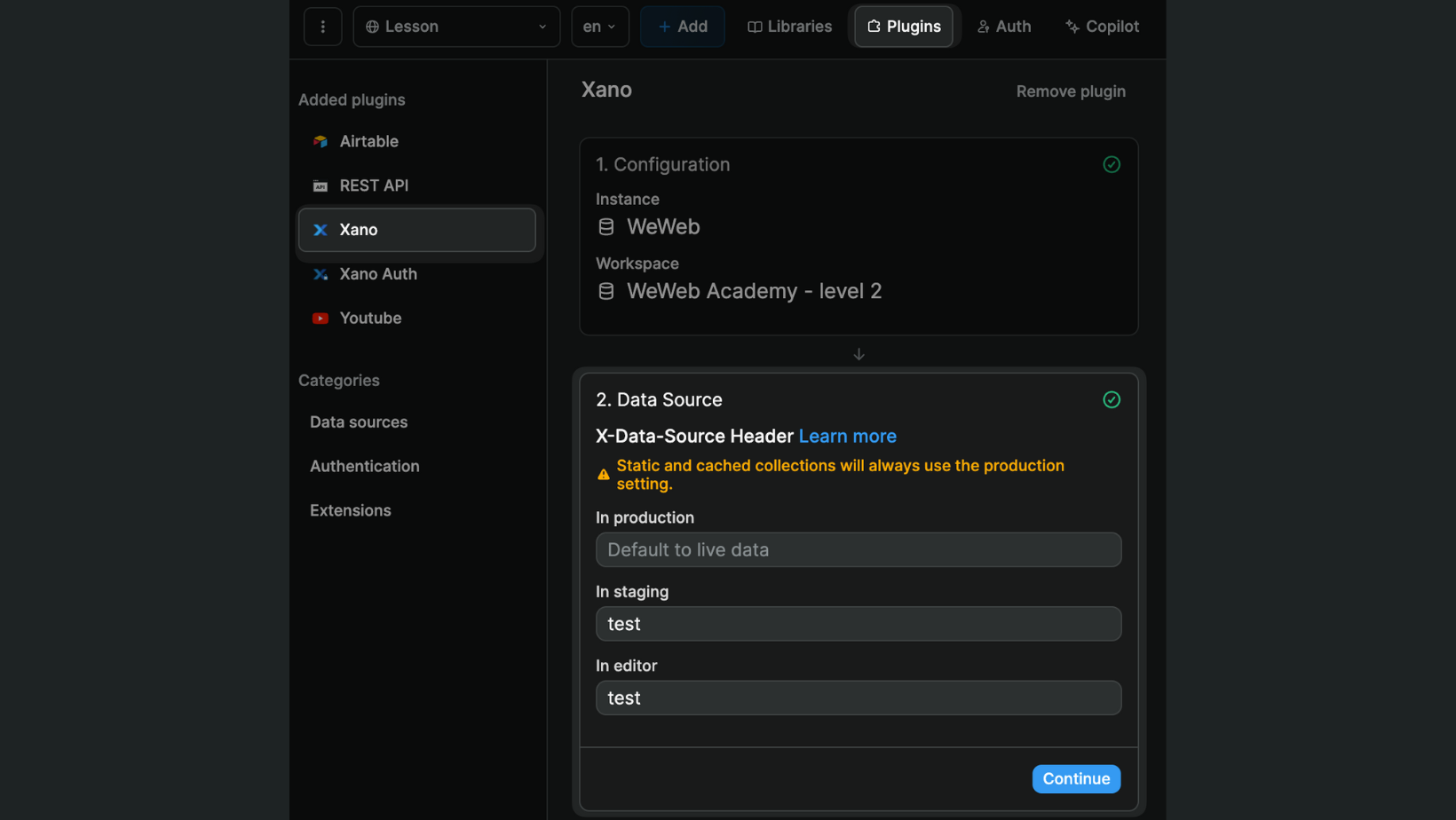Click the In staging test input field

click(858, 624)
